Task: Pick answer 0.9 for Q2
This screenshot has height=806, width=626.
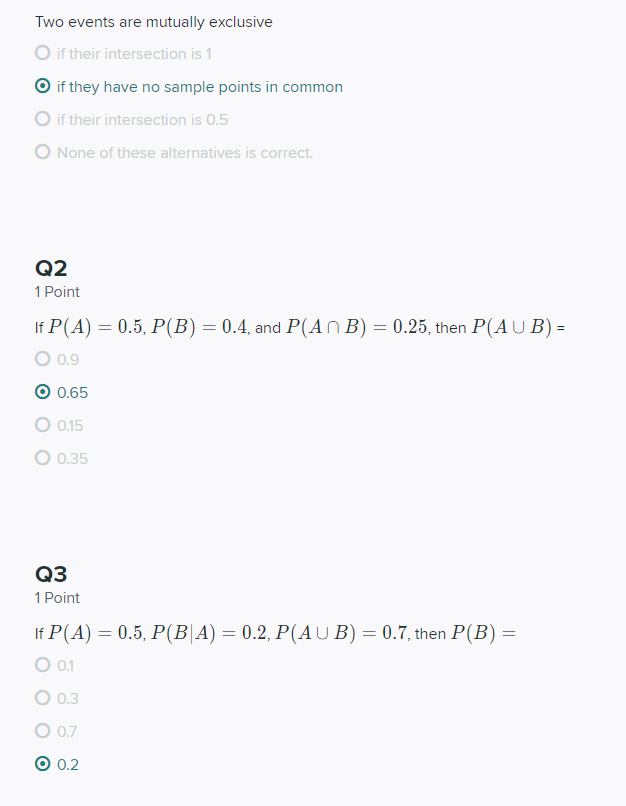Action: coord(42,359)
